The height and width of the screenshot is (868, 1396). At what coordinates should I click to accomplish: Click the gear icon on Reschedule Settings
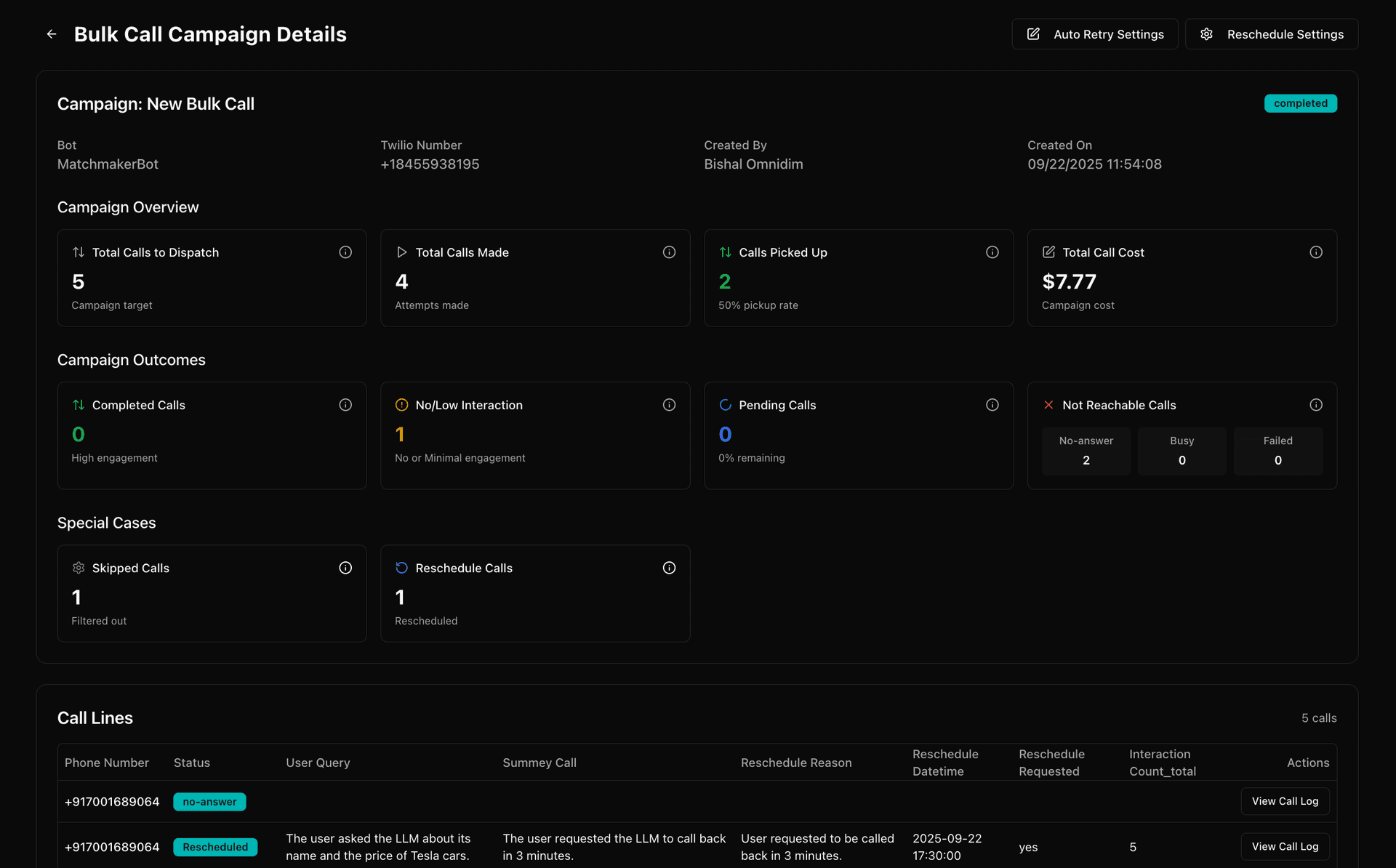coord(1207,33)
